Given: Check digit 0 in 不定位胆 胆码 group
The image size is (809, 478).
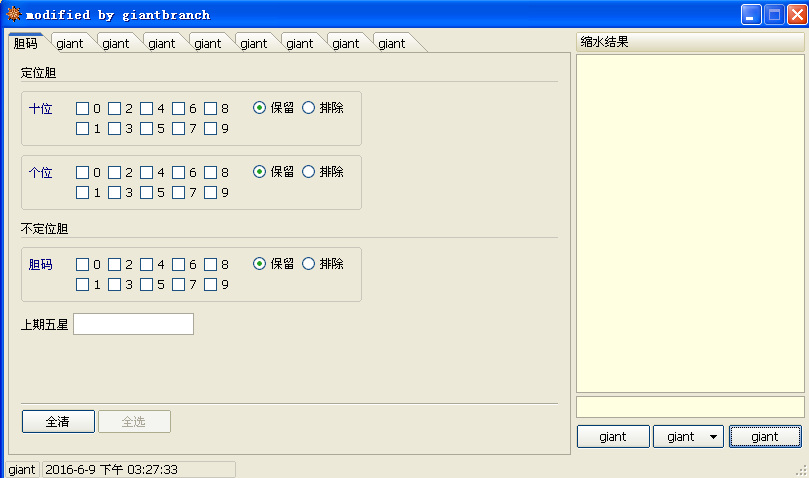Looking at the screenshot, I should [83, 264].
